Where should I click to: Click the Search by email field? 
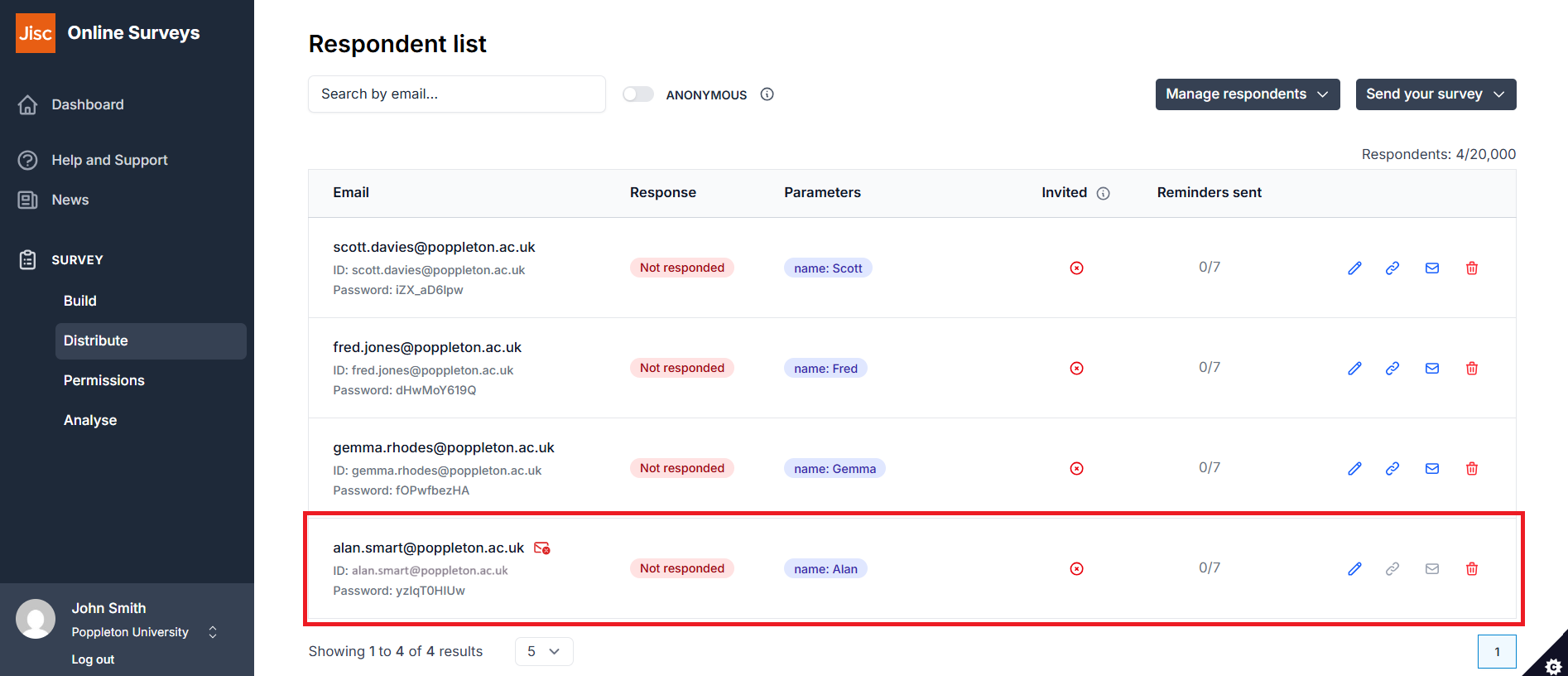click(456, 94)
